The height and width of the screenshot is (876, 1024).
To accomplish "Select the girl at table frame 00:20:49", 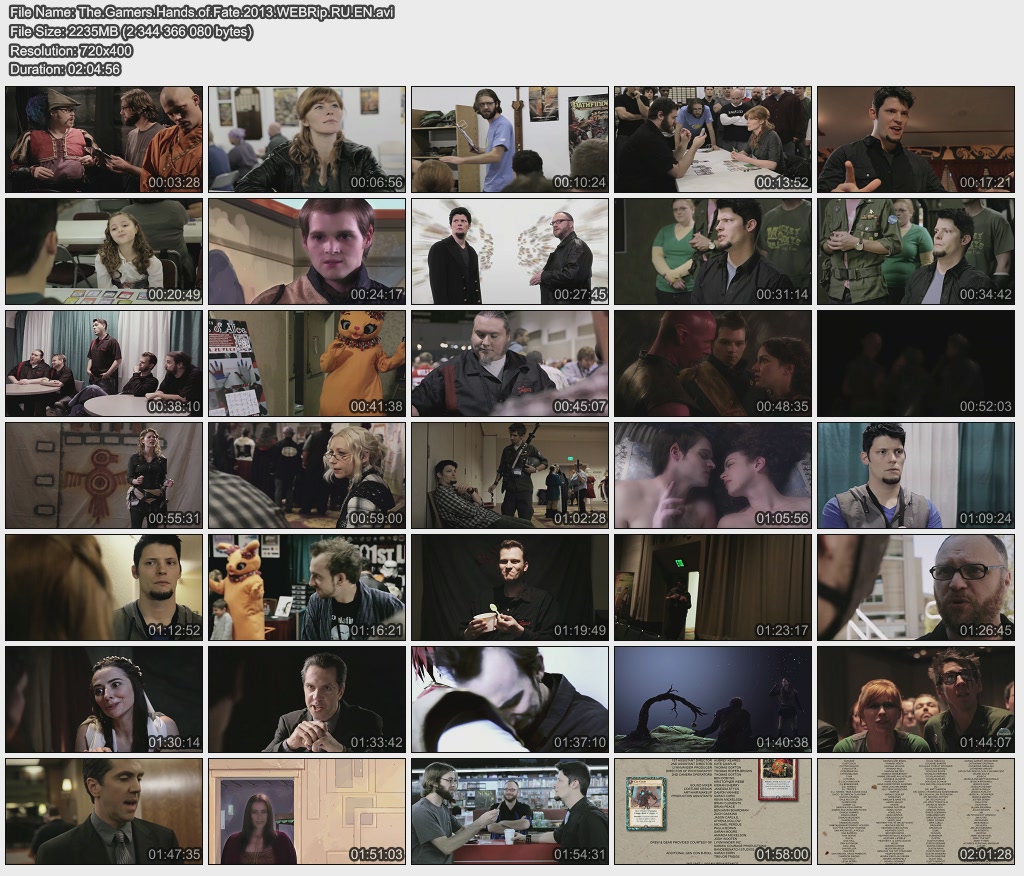I will [104, 251].
